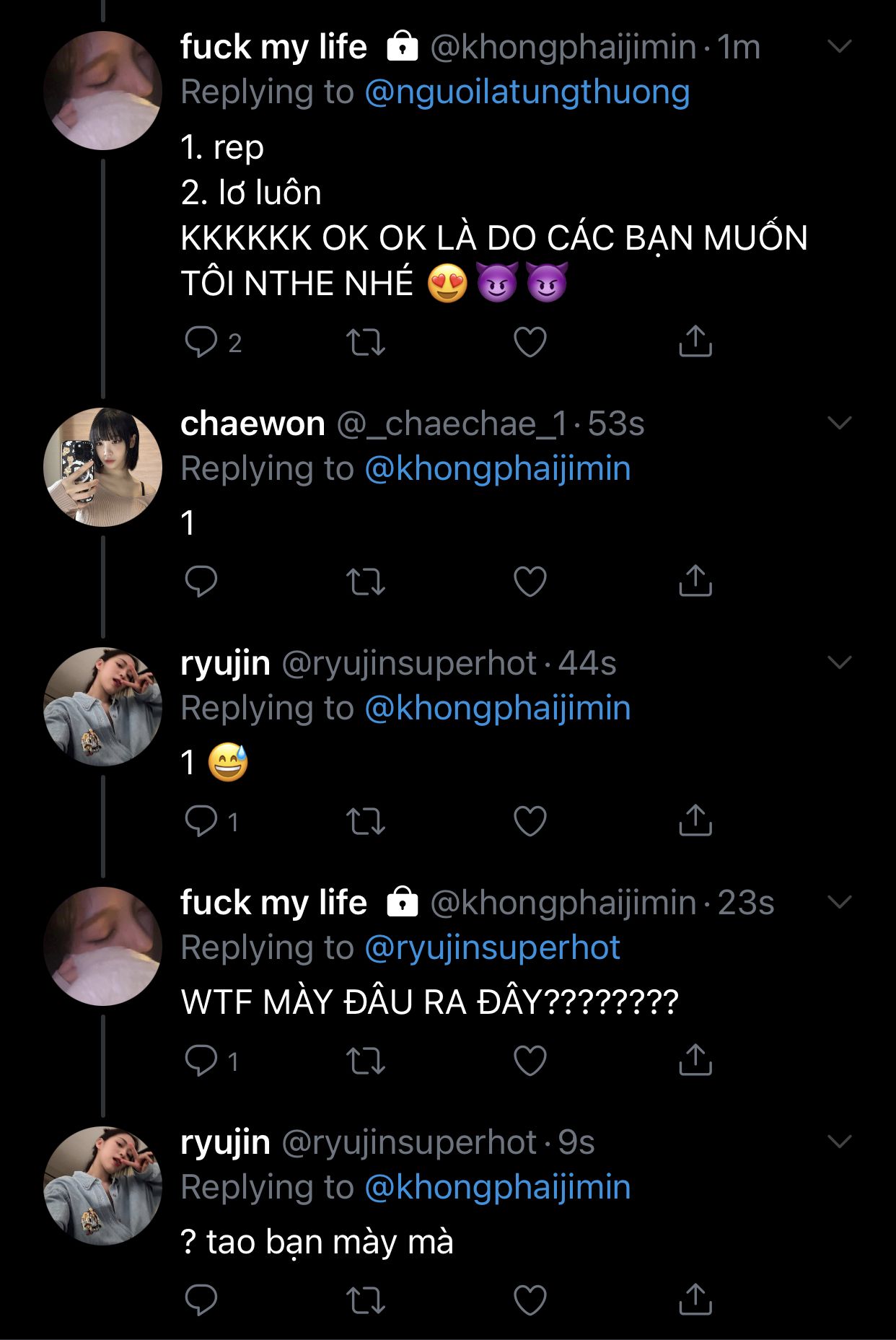The image size is (896, 1340).
Task: Retweet ryujin's "1" emoji reply
Action: [x=366, y=821]
